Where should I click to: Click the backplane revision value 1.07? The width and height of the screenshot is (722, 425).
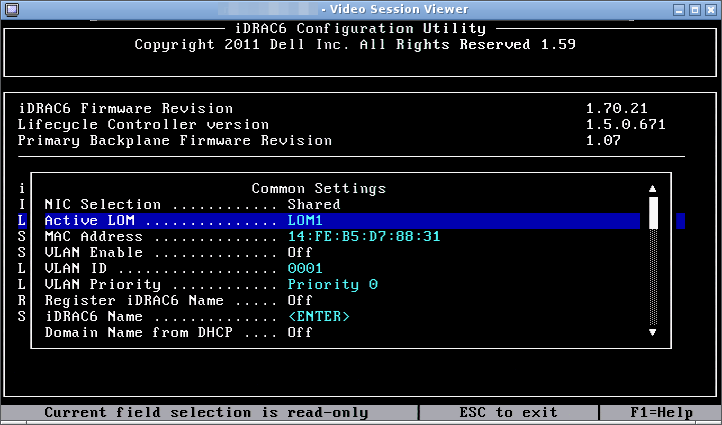603,140
